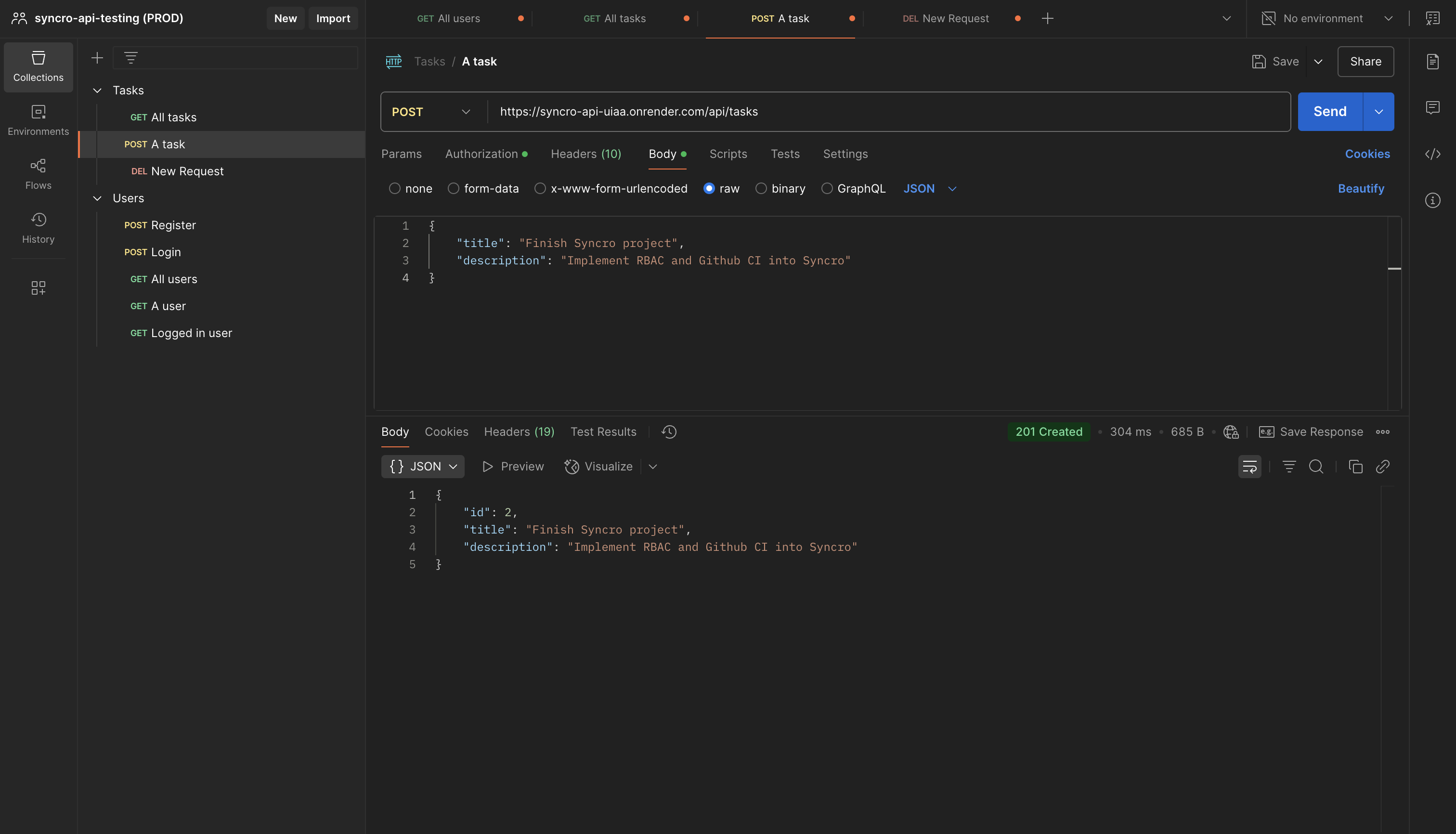Click the New button
This screenshot has width=1456, height=834.
coord(285,18)
